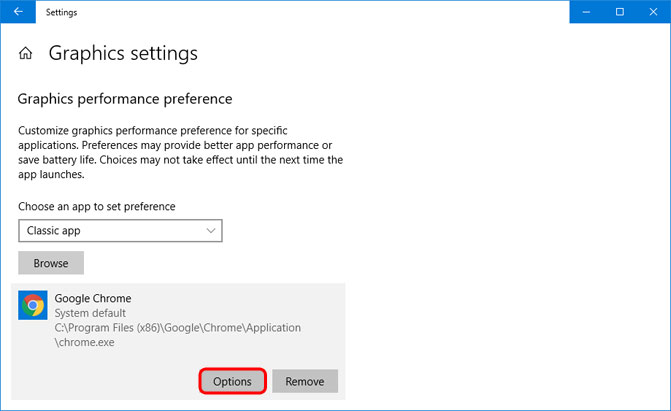Remove Google Chrome from the list
This screenshot has width=671, height=411.
305,382
